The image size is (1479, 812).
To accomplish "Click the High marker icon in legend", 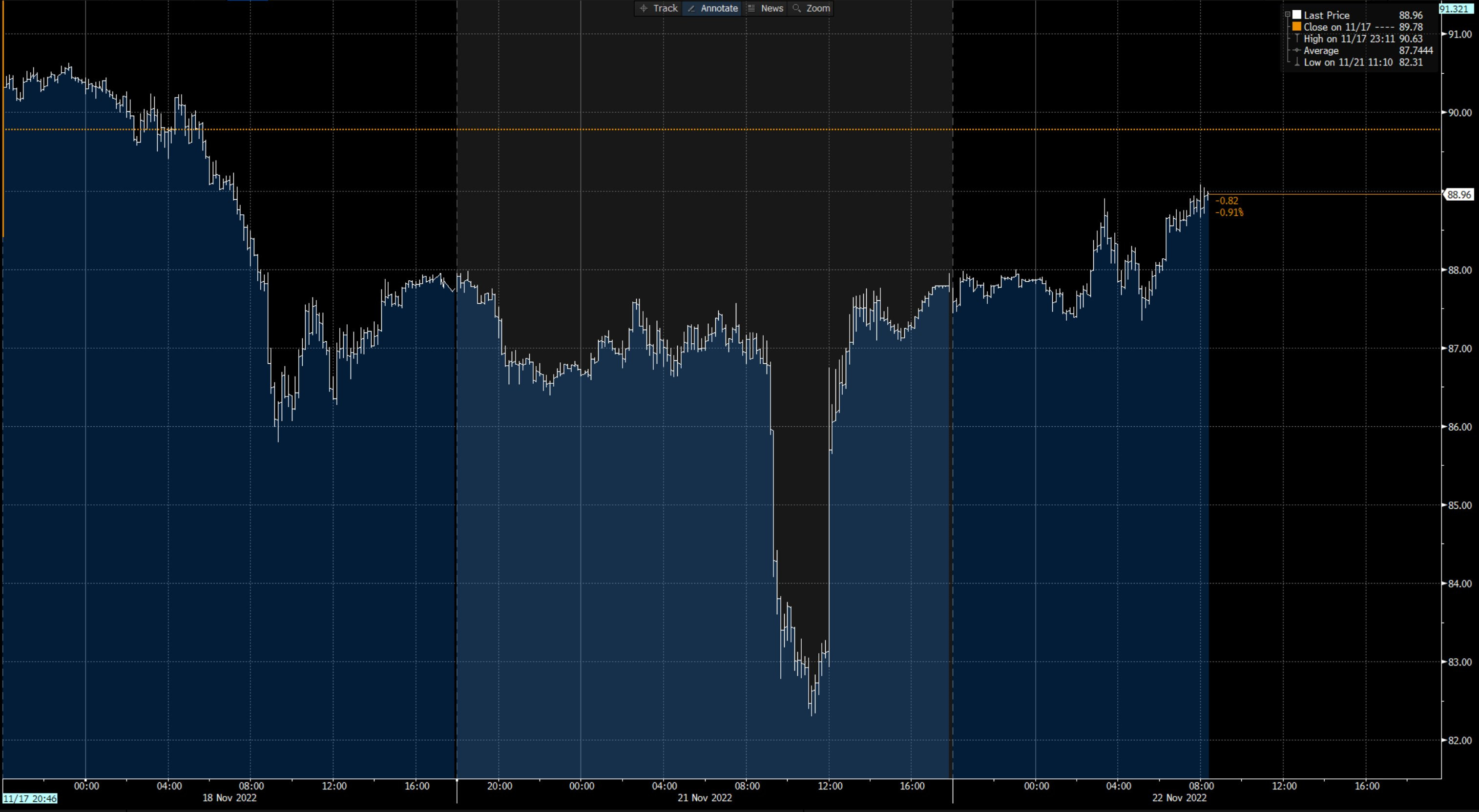I will coord(1296,39).
